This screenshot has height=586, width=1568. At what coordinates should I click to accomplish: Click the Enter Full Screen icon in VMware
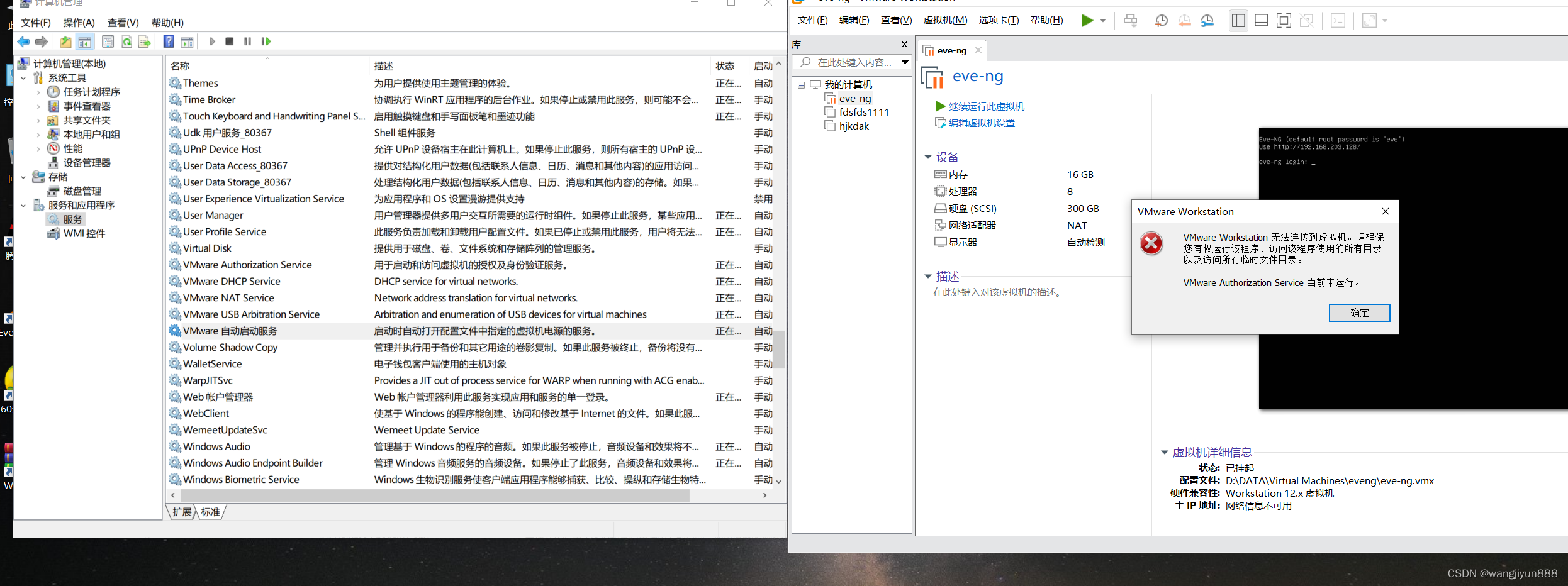(x=1284, y=20)
